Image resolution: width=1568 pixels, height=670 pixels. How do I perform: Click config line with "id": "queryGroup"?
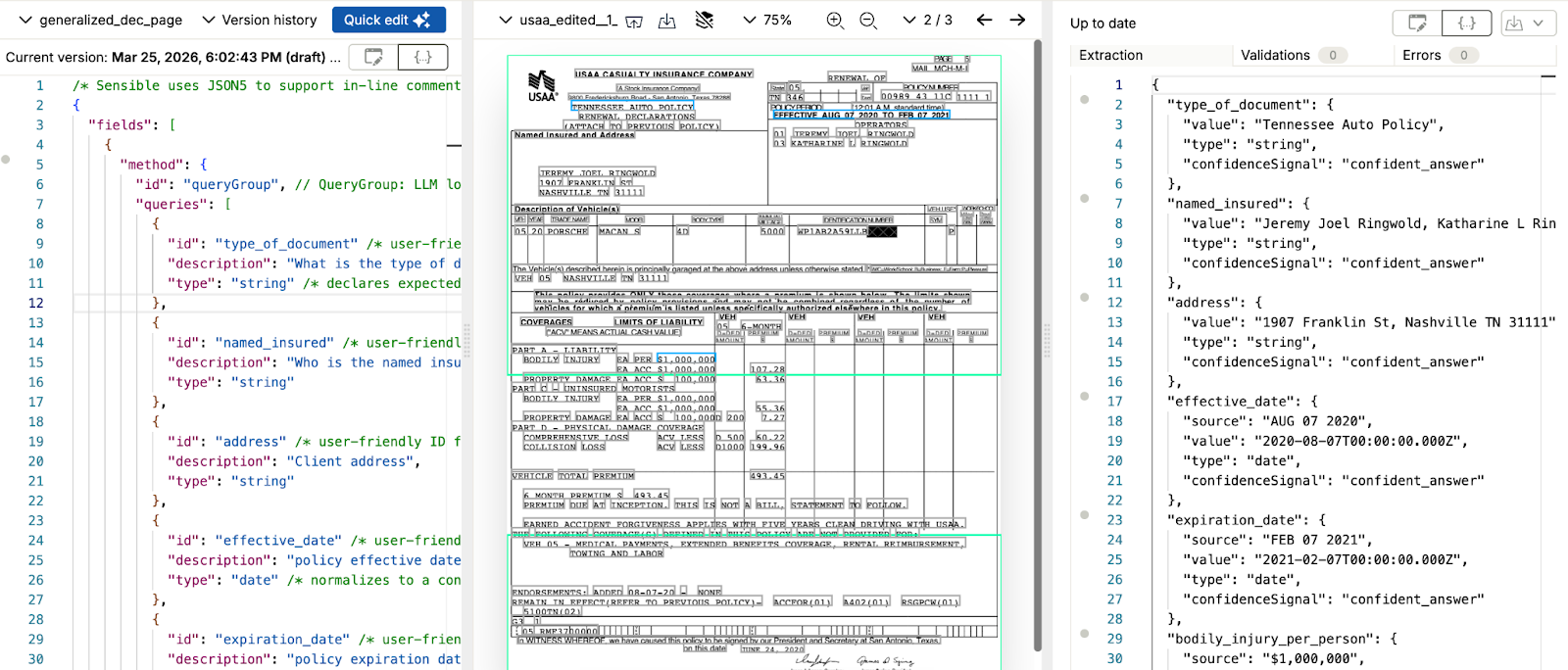[298, 184]
